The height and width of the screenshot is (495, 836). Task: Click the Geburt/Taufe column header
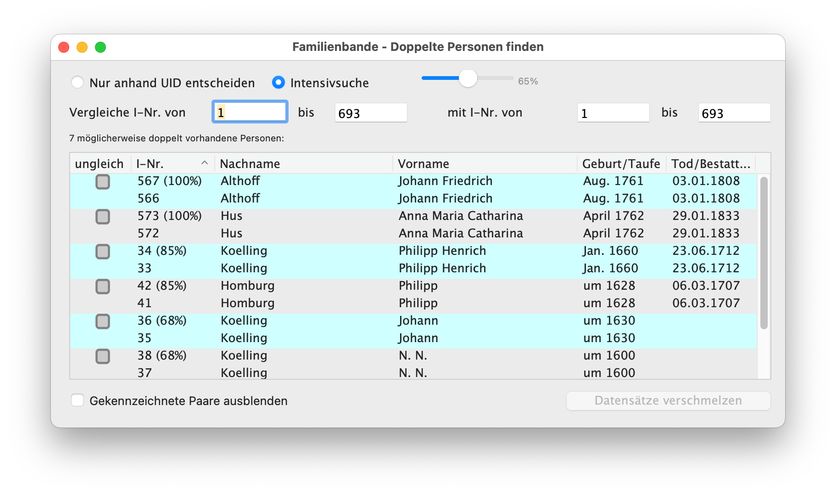pos(620,164)
